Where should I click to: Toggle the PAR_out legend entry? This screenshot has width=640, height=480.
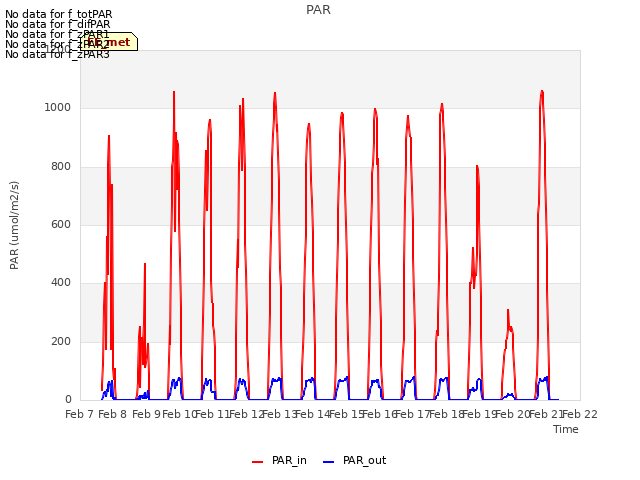354,460
